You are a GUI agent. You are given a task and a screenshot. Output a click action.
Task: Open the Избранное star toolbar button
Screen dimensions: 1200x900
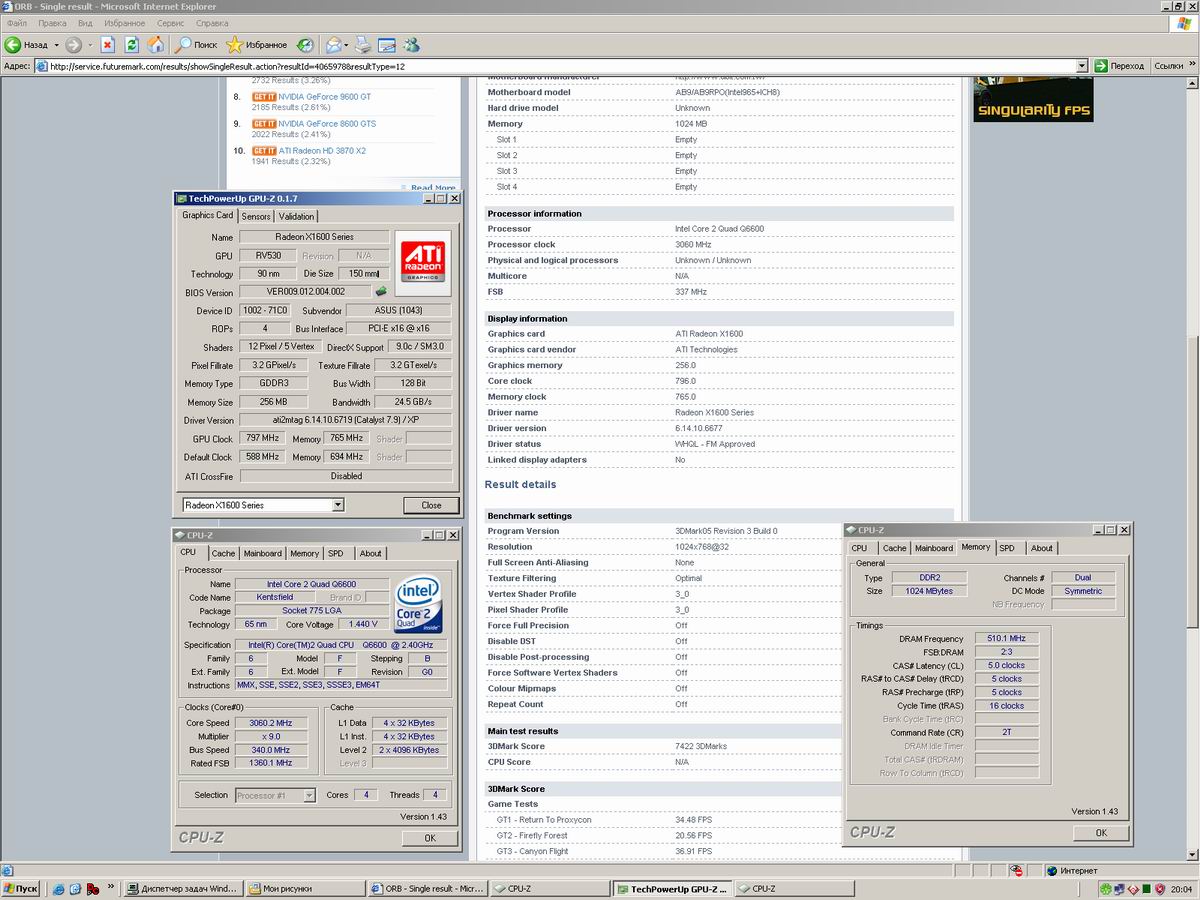point(257,45)
